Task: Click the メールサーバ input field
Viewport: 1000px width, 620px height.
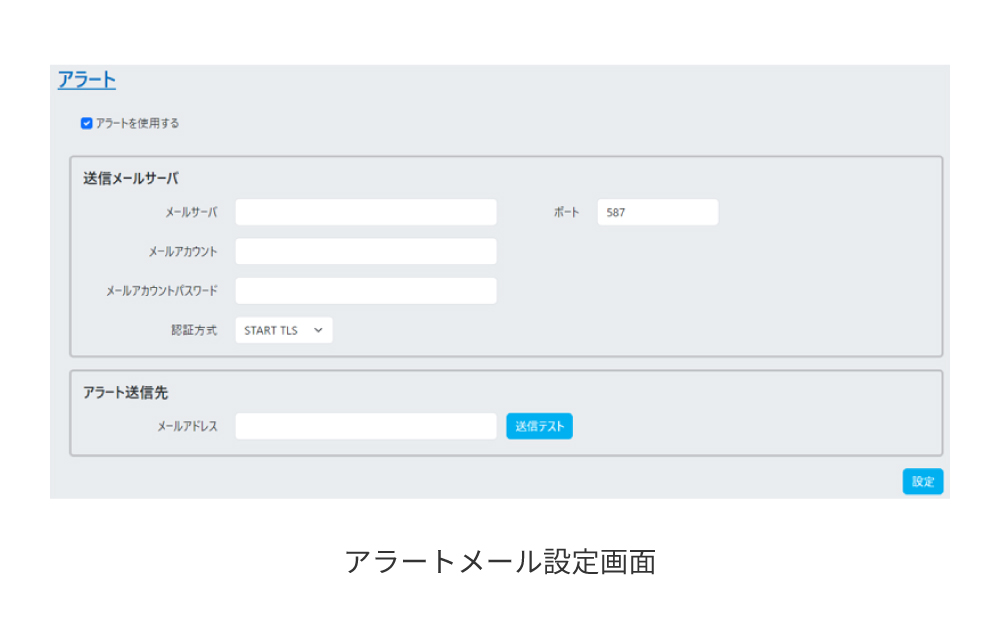Action: [x=365, y=212]
